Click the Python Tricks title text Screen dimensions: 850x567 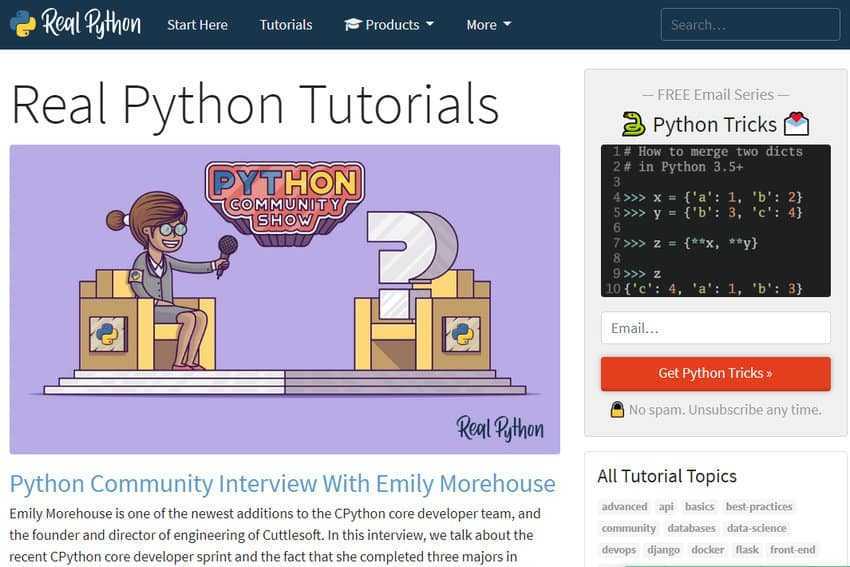click(714, 125)
